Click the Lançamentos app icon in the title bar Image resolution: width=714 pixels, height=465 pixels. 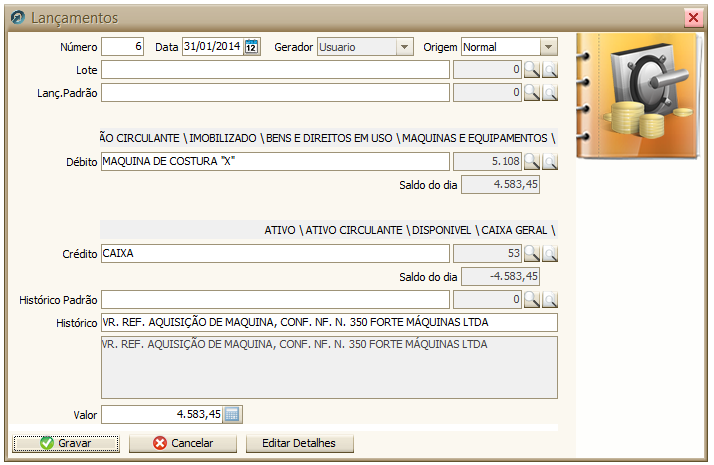(18, 17)
